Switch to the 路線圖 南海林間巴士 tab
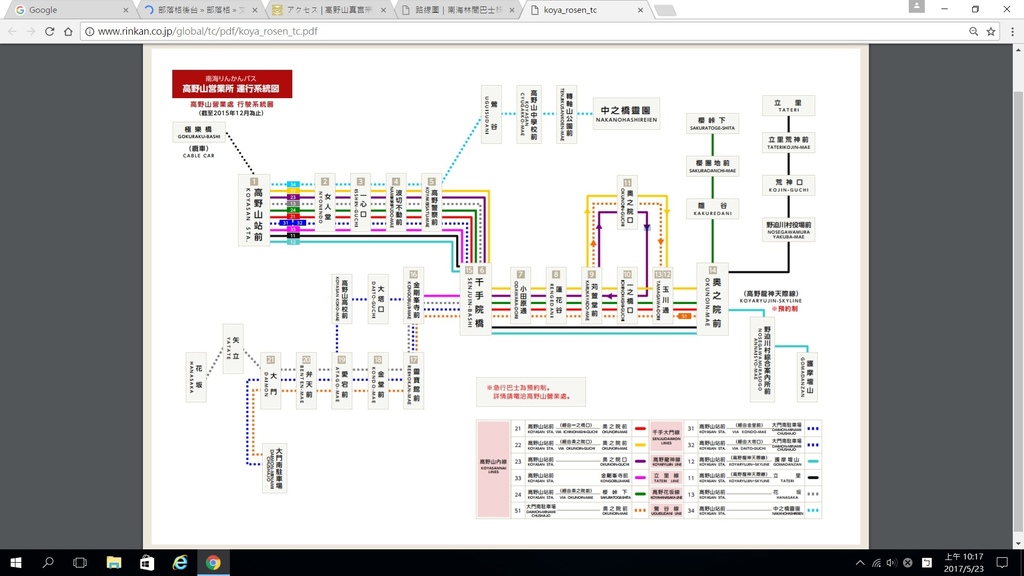The width and height of the screenshot is (1024, 576). click(455, 10)
